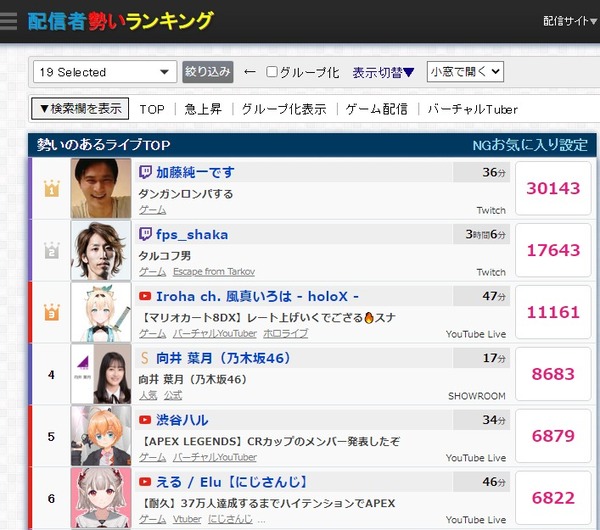
Task: Open Iroha ch. 風真いろは - holoX - link
Action: pyautogui.click(x=258, y=296)
